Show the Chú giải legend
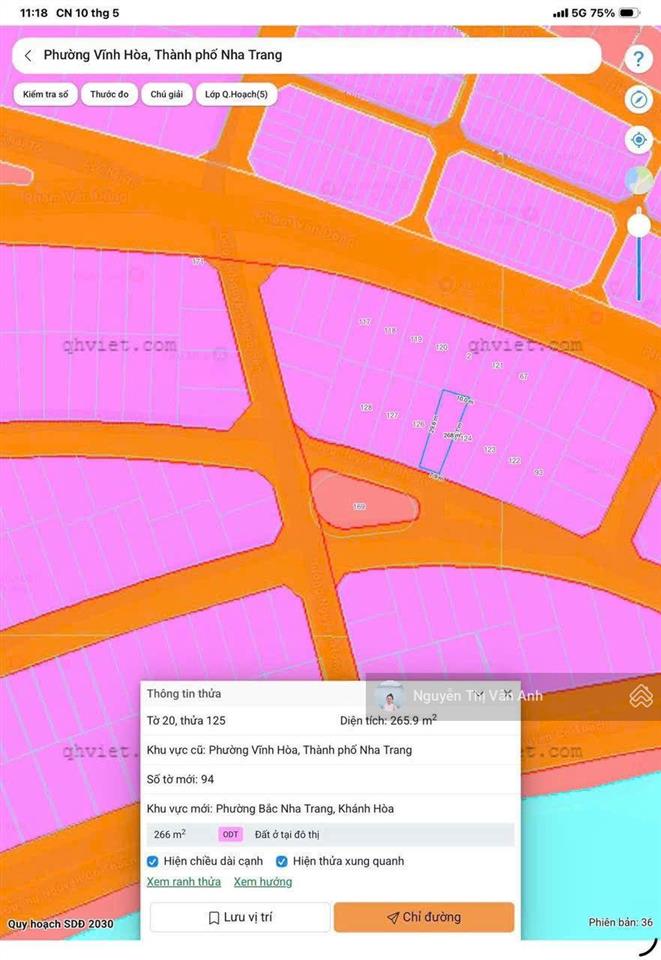 [x=166, y=94]
